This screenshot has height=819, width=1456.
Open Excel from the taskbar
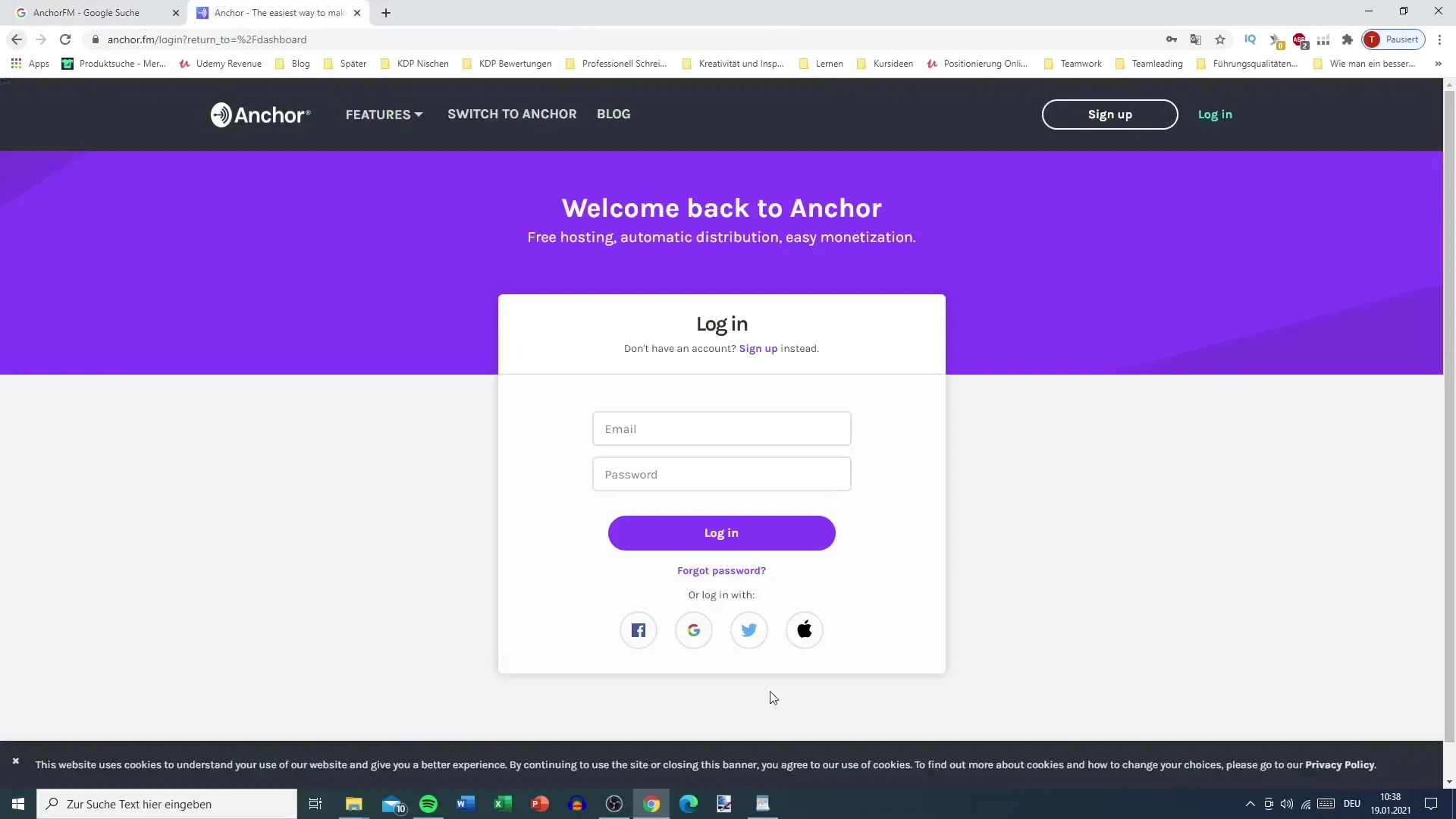[x=503, y=804]
